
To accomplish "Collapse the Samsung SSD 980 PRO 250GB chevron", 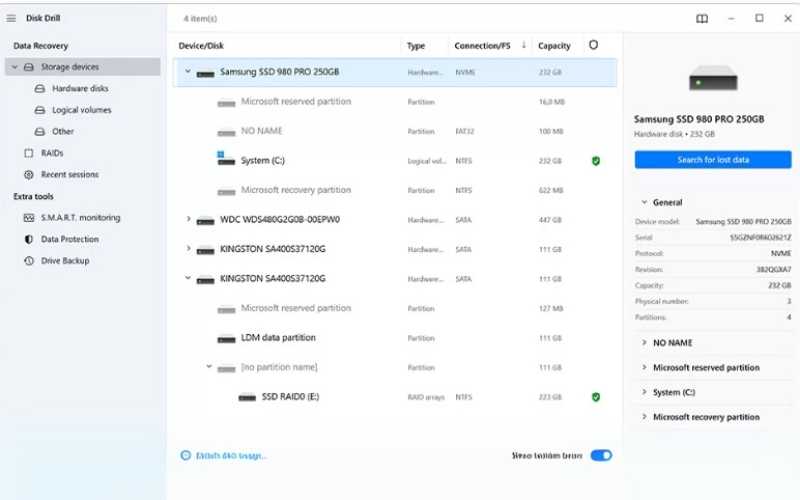I will click(x=188, y=71).
